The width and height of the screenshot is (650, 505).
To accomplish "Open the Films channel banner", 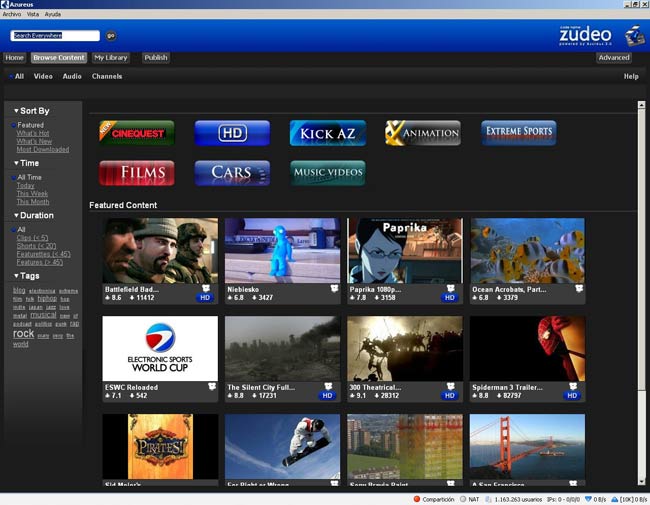I will (x=136, y=173).
